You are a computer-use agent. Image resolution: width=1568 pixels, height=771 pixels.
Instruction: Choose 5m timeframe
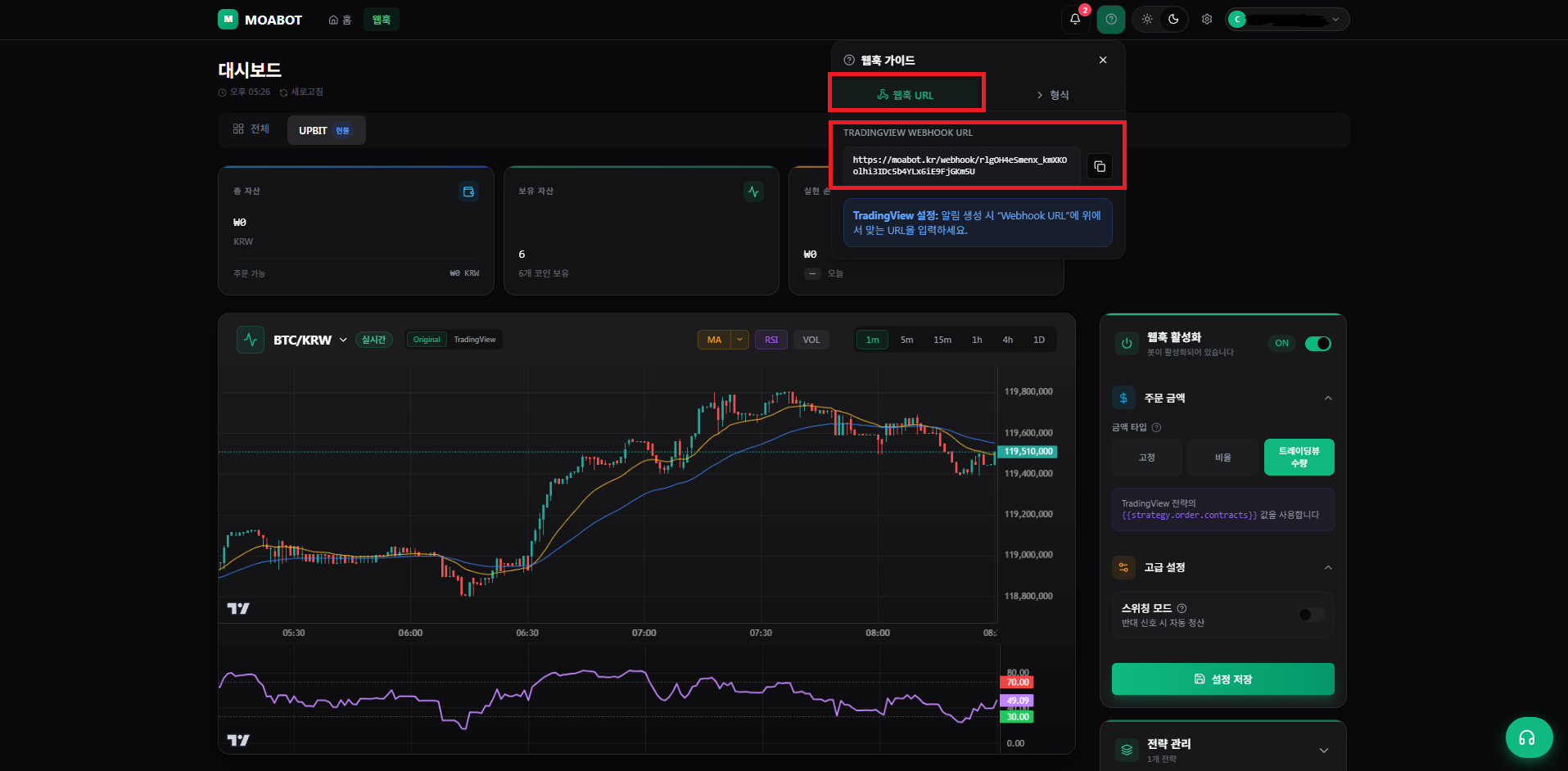click(x=907, y=340)
